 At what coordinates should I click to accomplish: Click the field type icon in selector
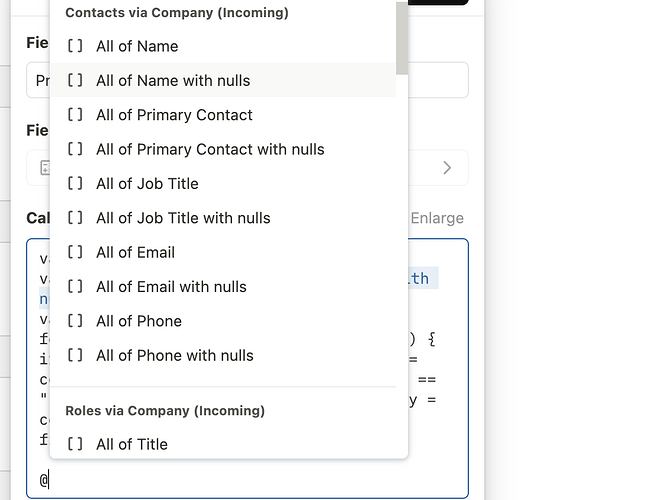45,167
